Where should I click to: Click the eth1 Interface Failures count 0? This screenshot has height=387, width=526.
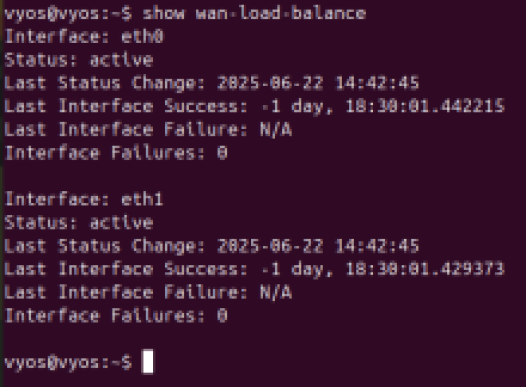click(222, 316)
